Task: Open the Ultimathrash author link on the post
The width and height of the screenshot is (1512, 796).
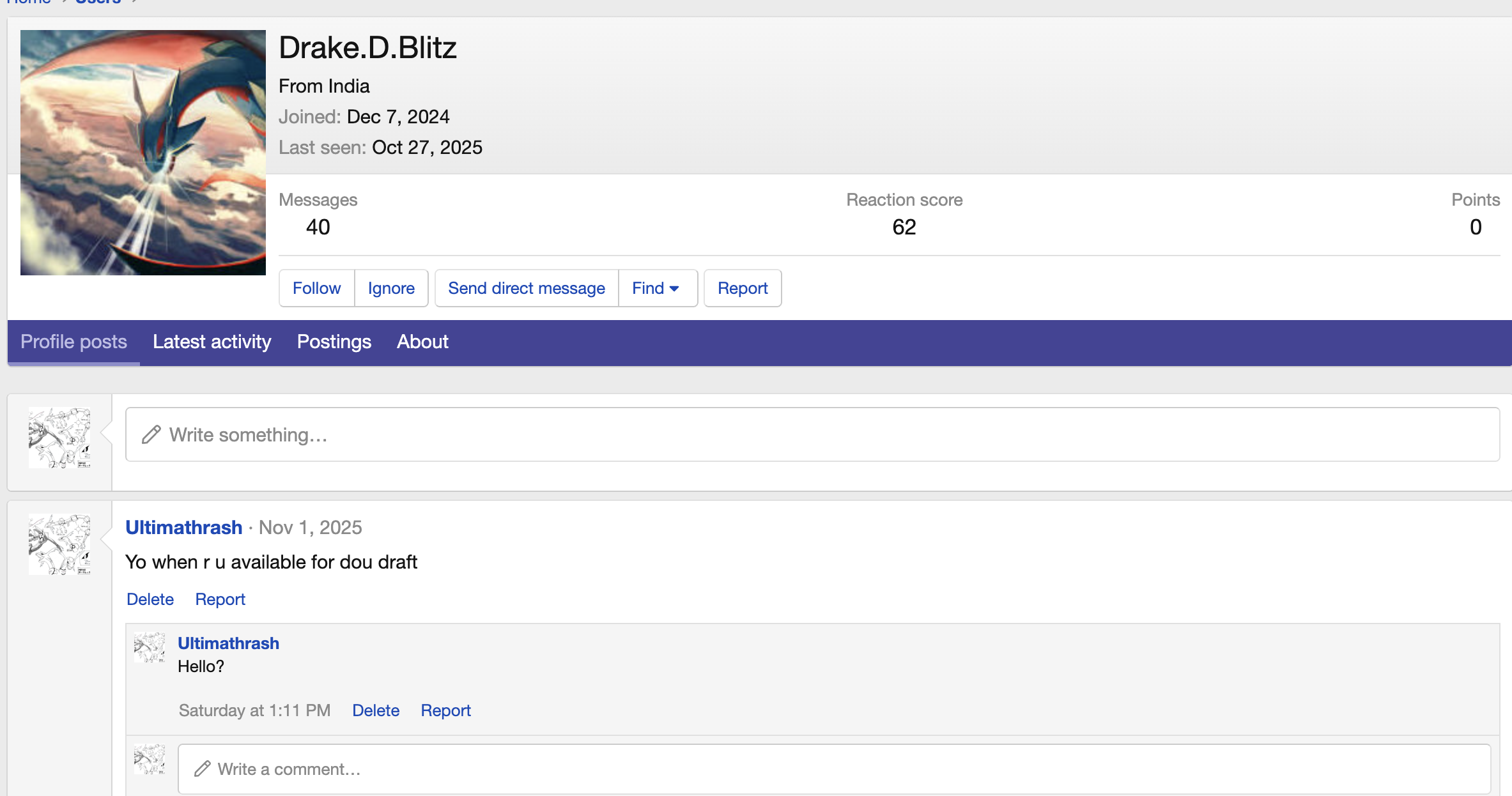Action: pyautogui.click(x=184, y=527)
